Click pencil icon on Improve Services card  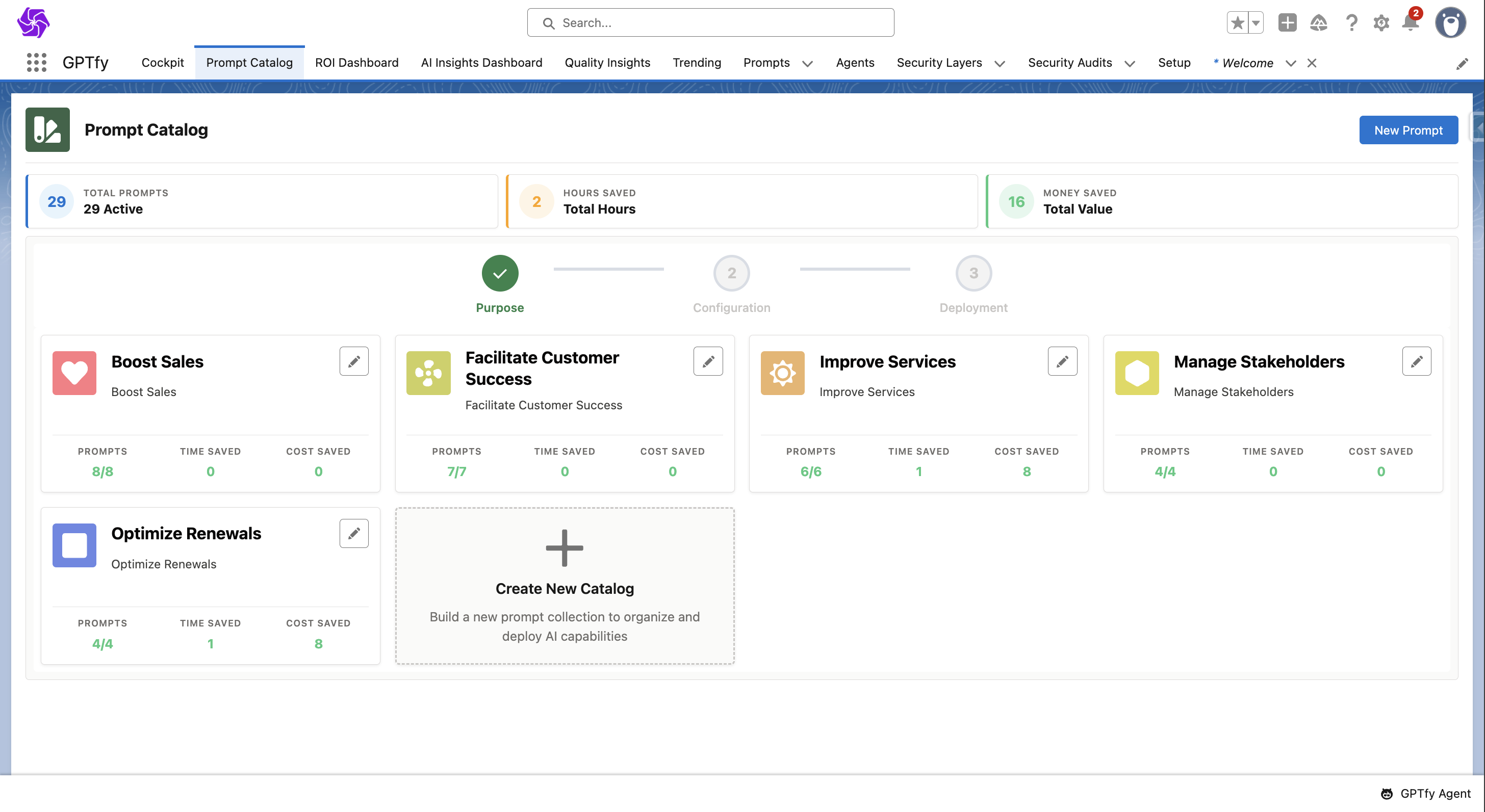(1062, 361)
